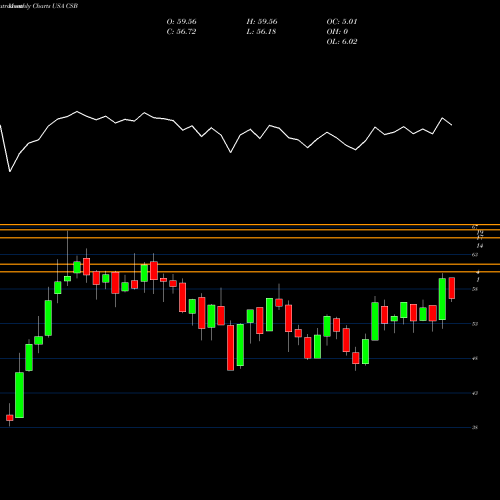Screen dimensions: 500x500
Task: Click the lowest dip of the white indicator line
Action: tap(10, 171)
